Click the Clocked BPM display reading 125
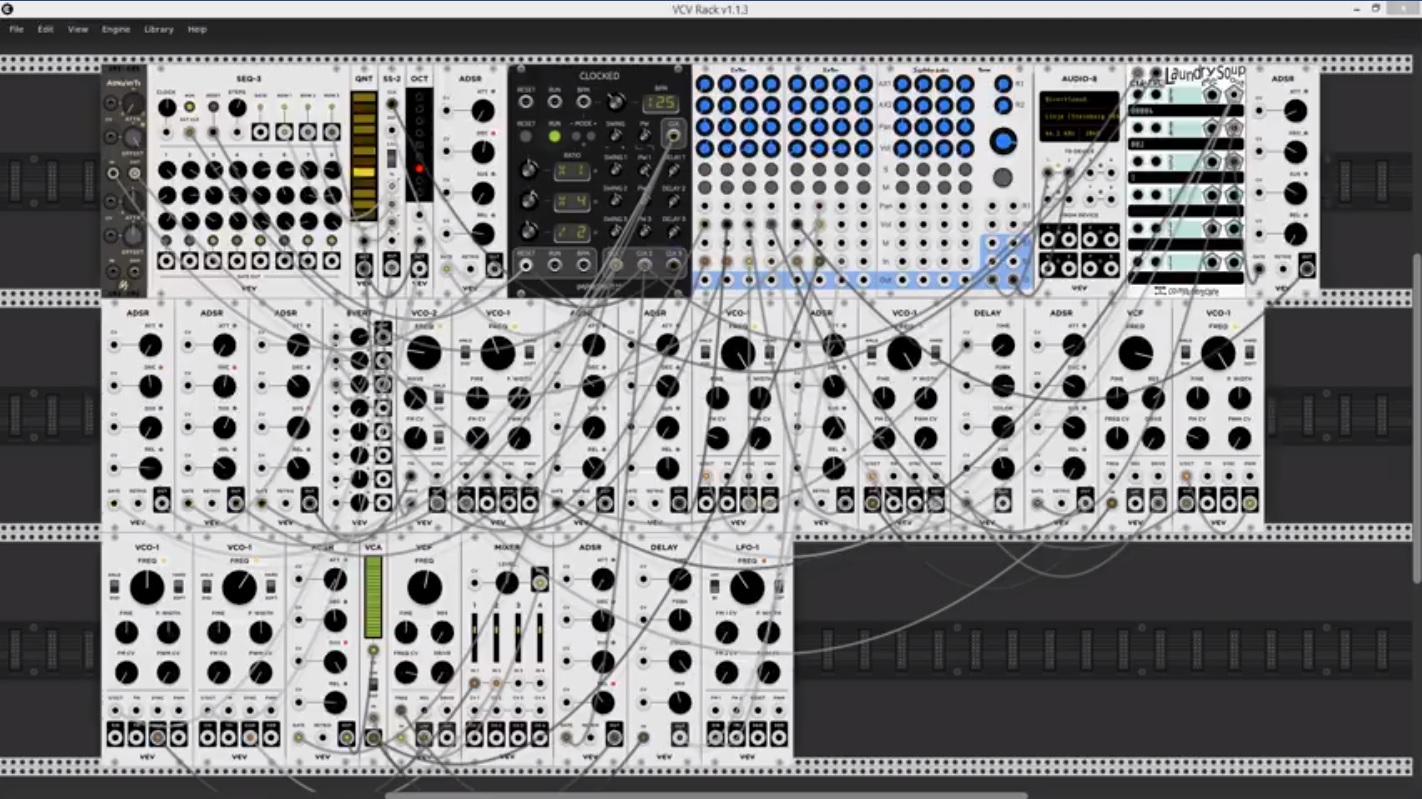1422x799 pixels. pyautogui.click(x=661, y=104)
